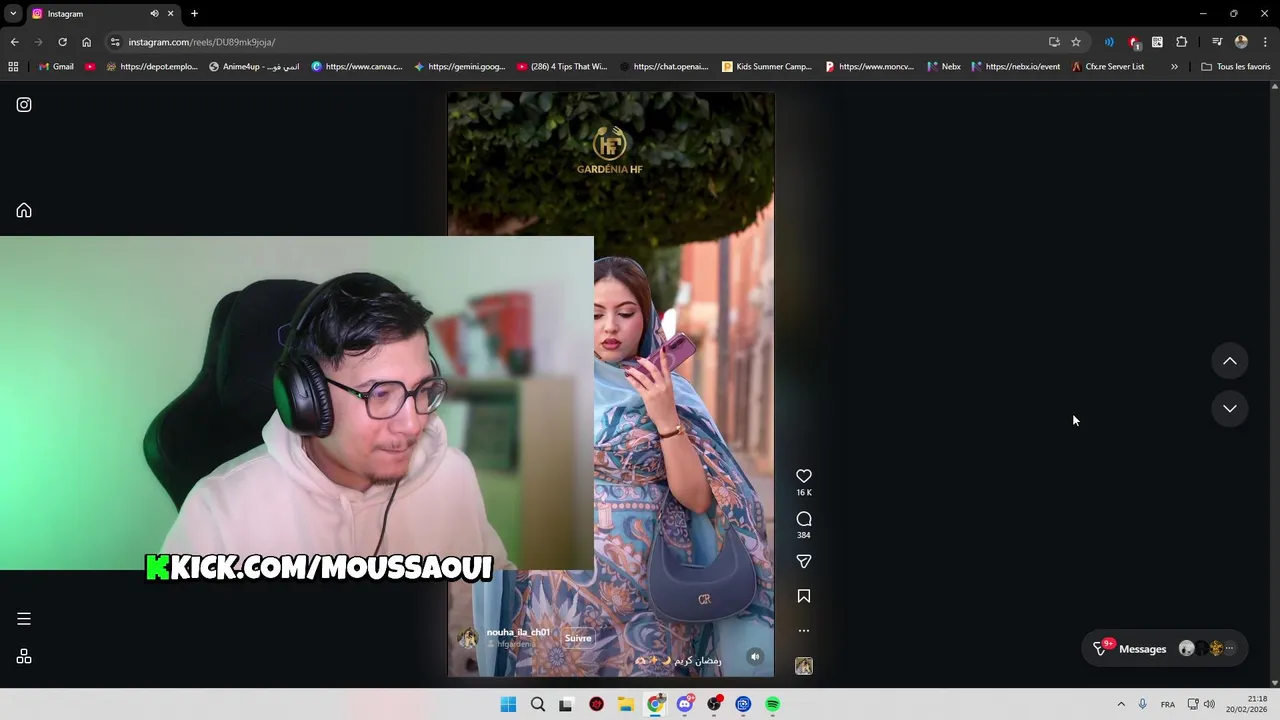
Task: Open the nebx.io/event bookmark
Action: point(1015,67)
